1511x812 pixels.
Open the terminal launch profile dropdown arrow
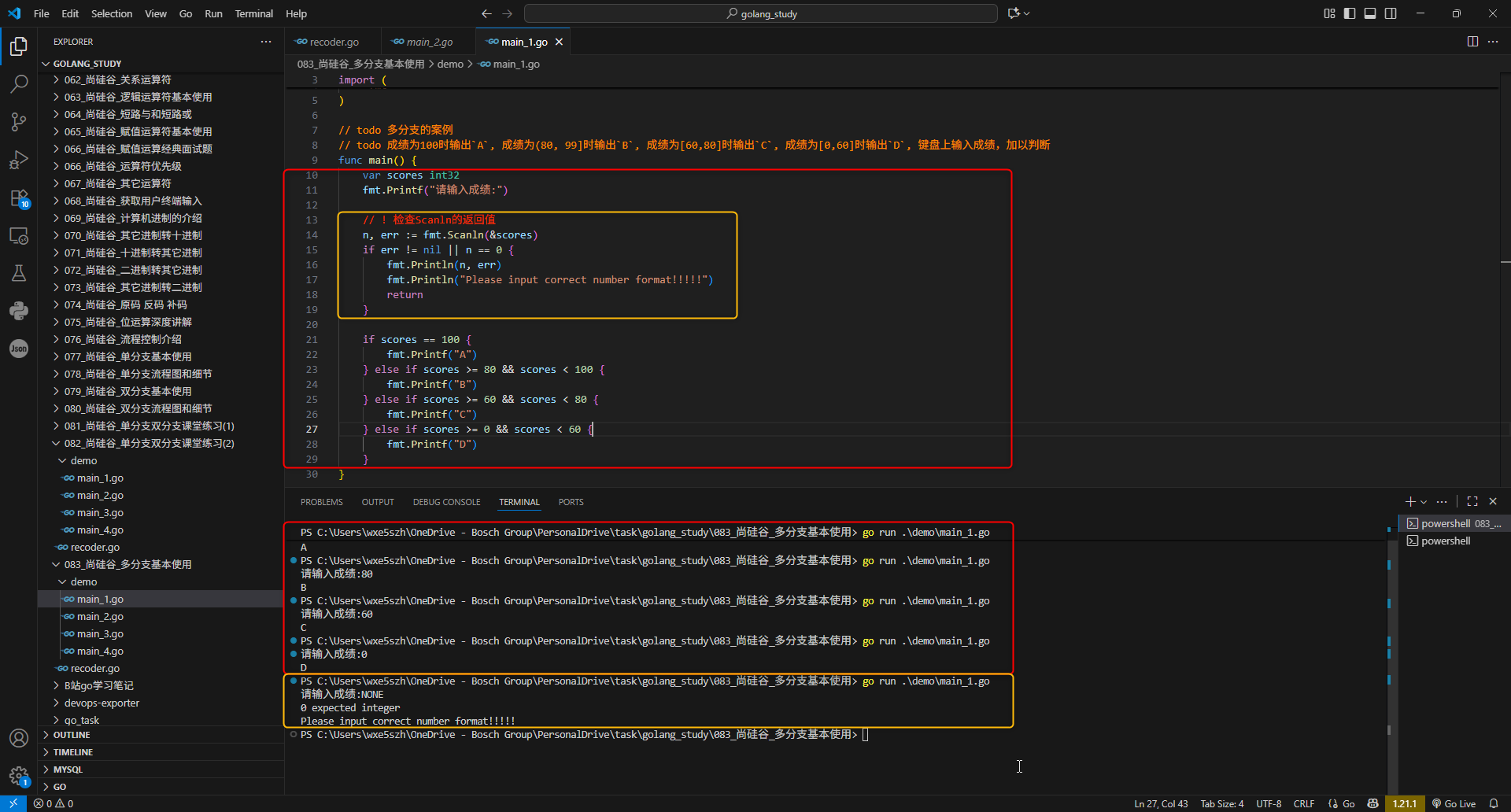(x=1424, y=501)
